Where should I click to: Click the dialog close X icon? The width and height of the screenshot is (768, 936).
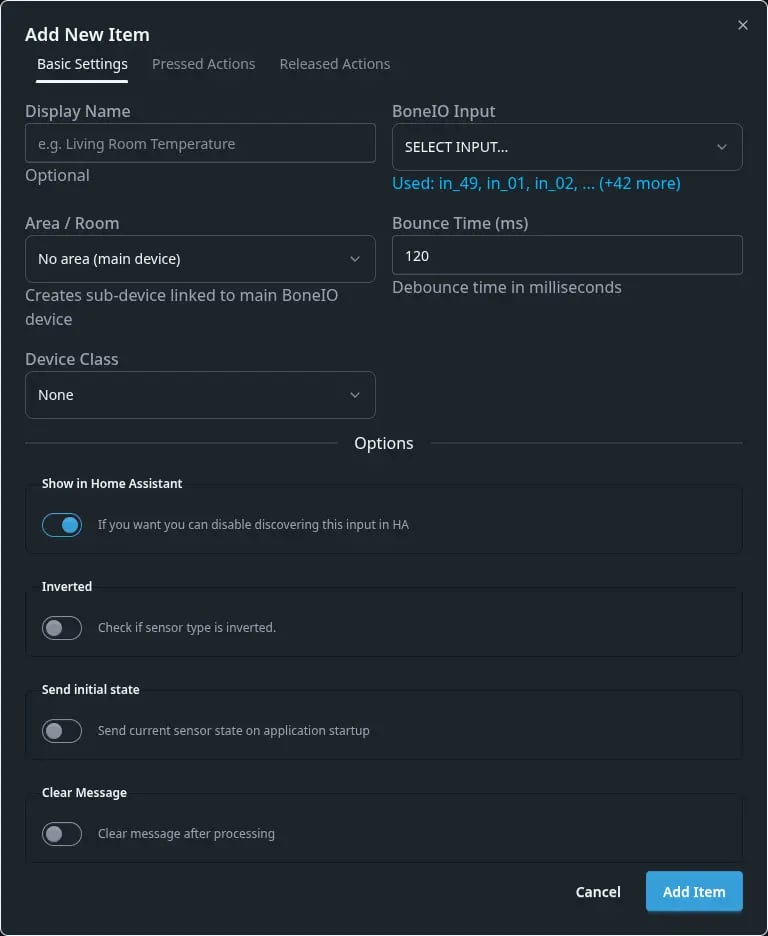pyautogui.click(x=742, y=25)
